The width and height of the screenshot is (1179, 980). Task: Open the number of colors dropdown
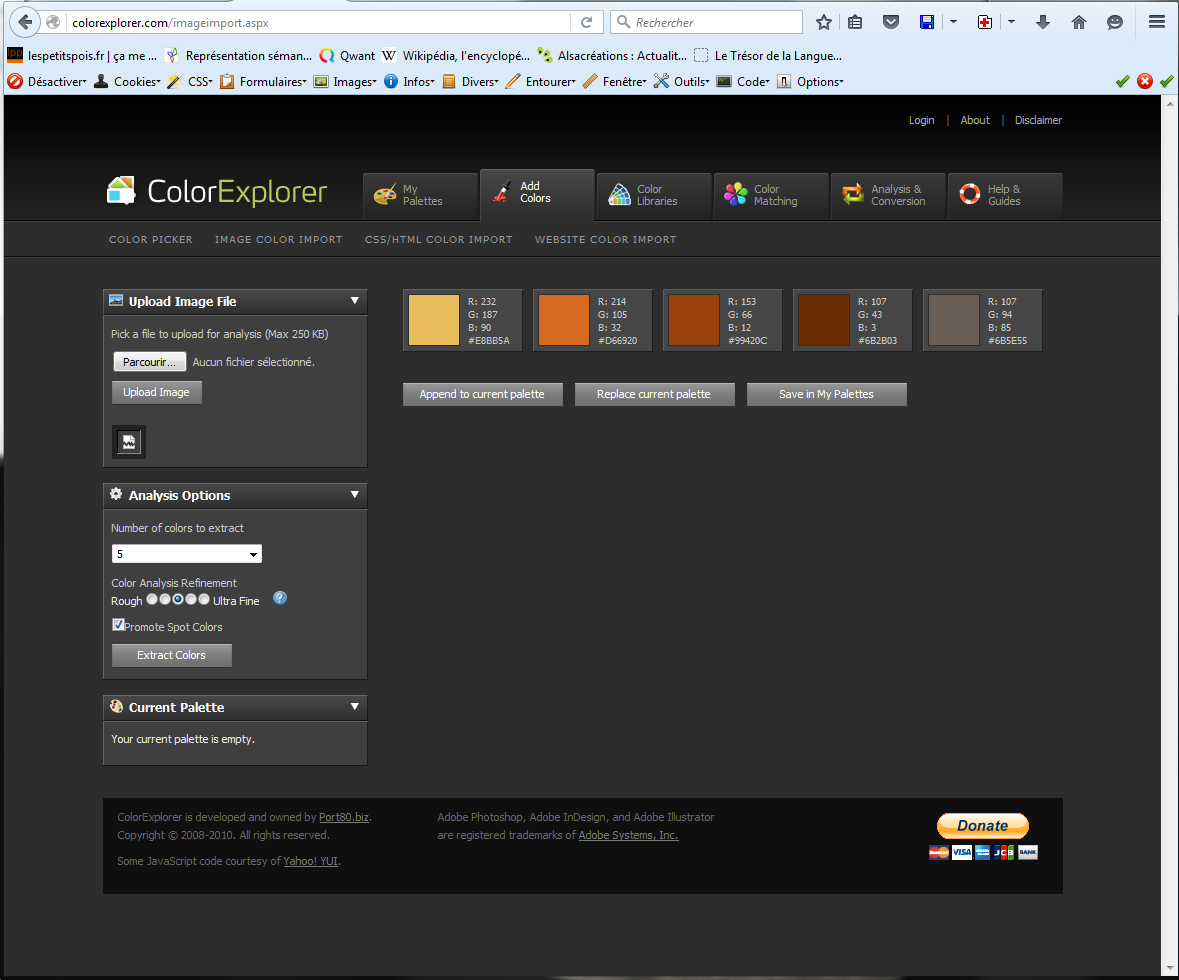pyautogui.click(x=187, y=554)
